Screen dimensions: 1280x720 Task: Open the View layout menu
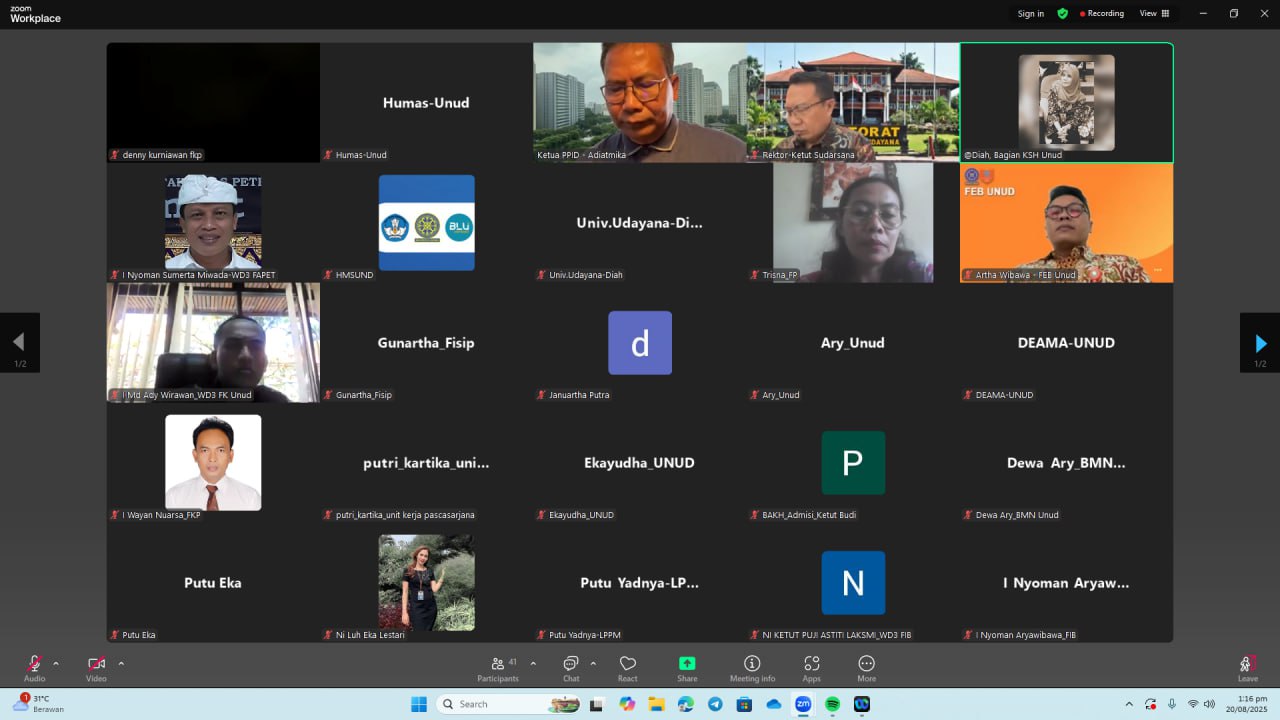pos(1154,14)
